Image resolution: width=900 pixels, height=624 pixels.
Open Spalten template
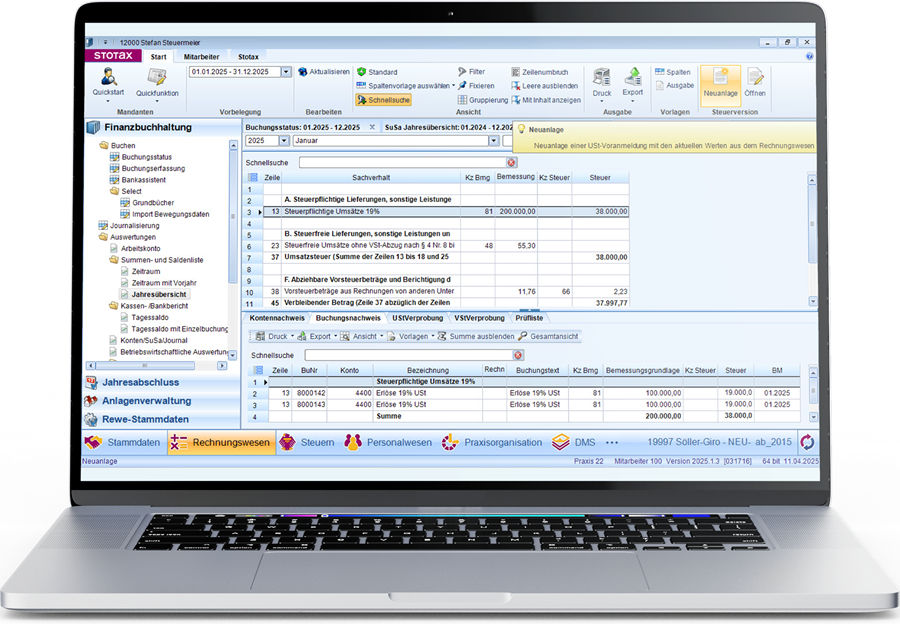click(673, 72)
